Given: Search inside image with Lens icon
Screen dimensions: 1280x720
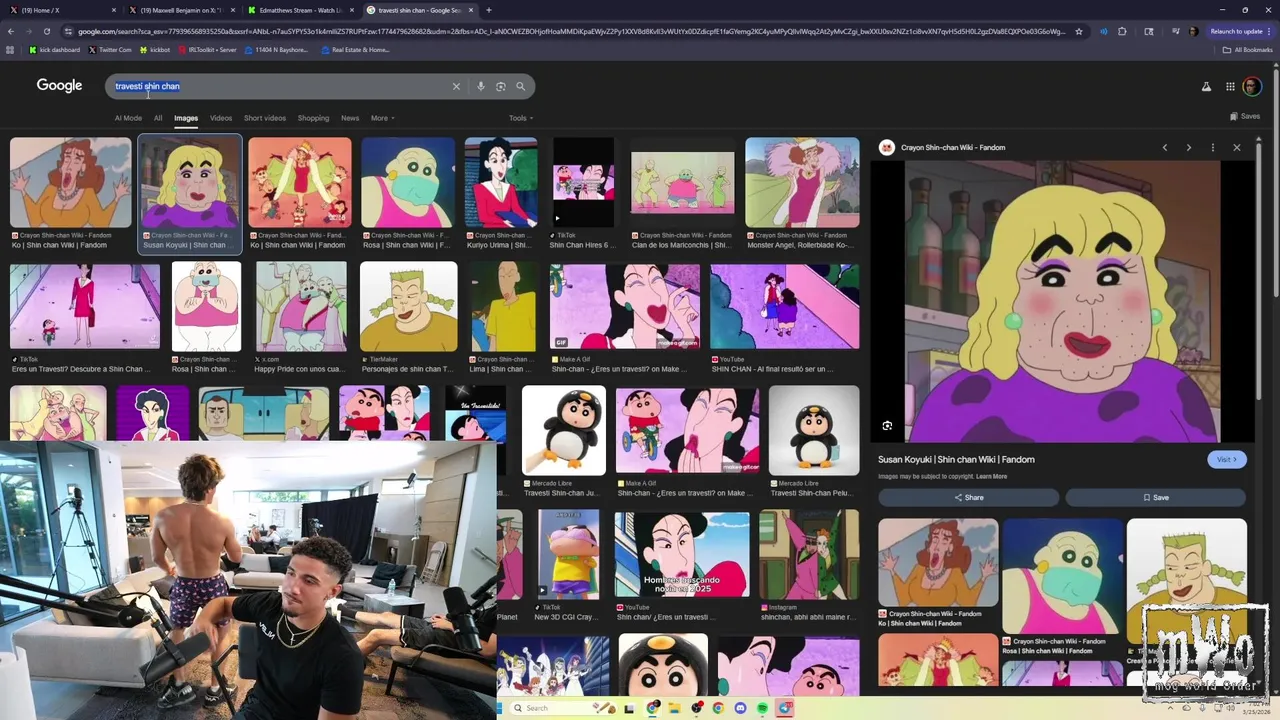Looking at the screenshot, I should point(887,426).
